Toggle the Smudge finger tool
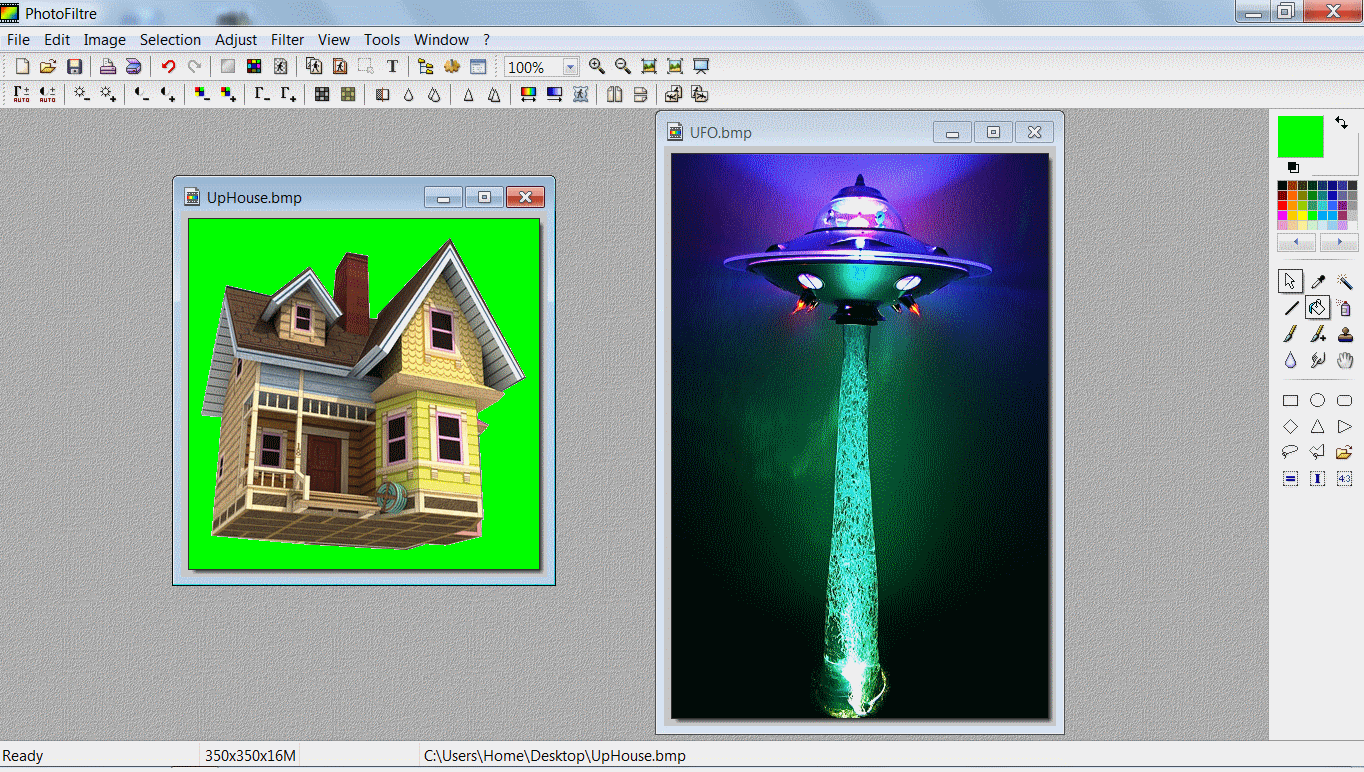Screen dimensions: 1364x772 point(1318,360)
